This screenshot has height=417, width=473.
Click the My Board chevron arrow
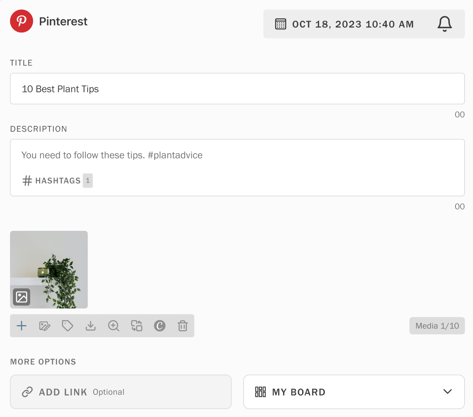pos(448,391)
